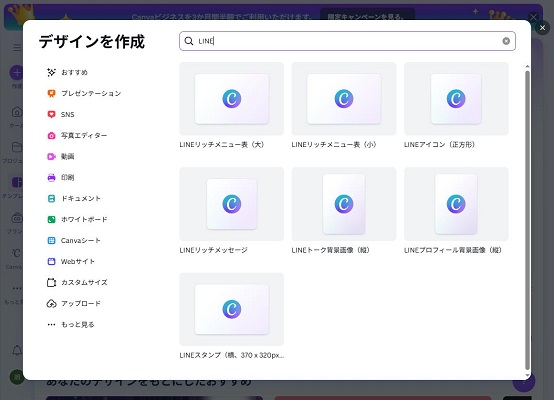Click the 写真エディター camera icon
554x400 pixels.
51,135
